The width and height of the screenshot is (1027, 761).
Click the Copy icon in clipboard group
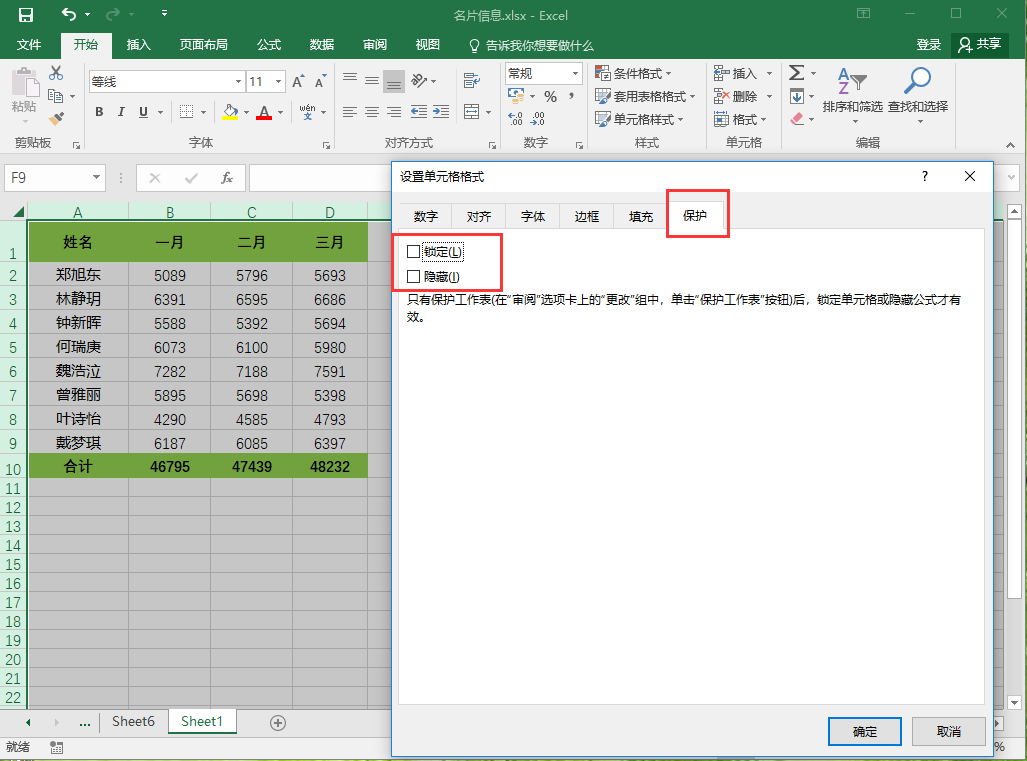[56, 96]
